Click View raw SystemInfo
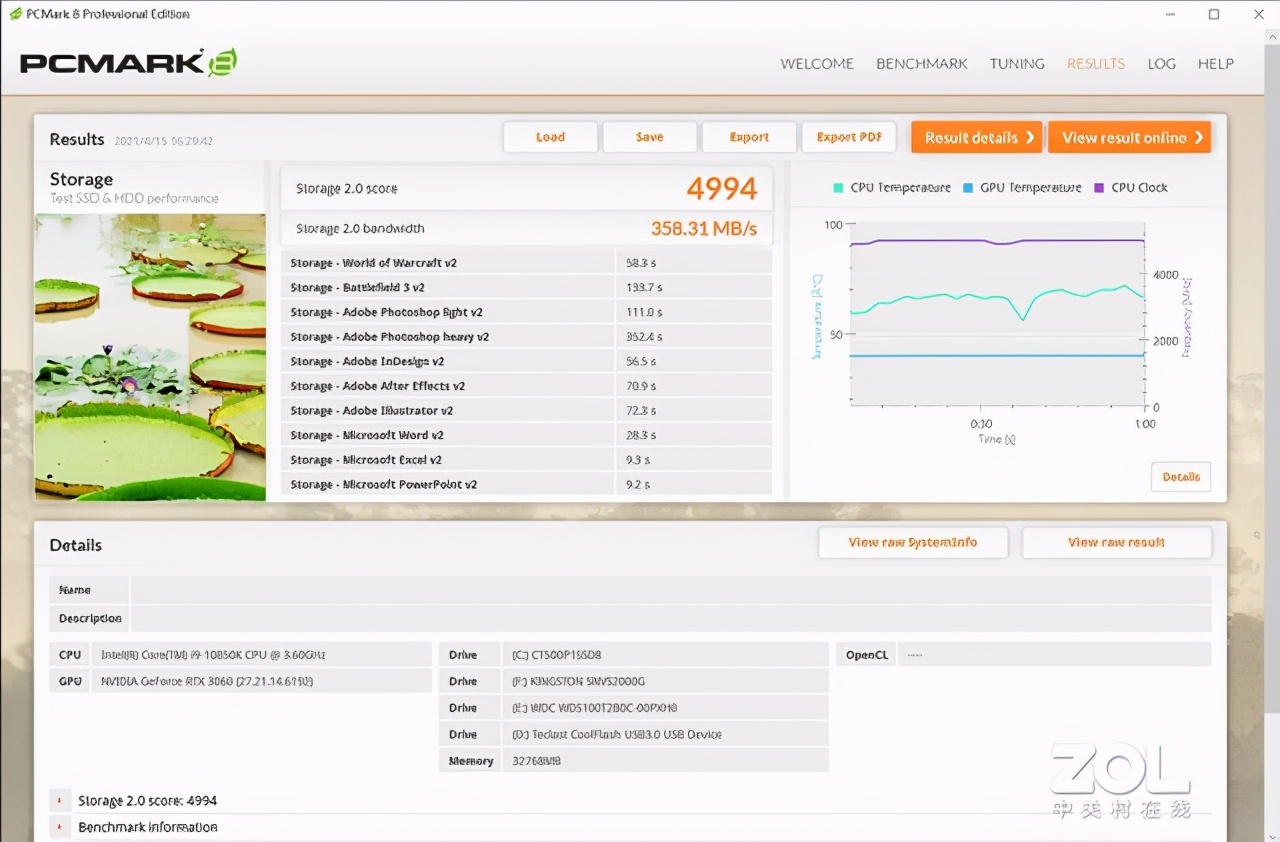Image resolution: width=1280 pixels, height=842 pixels. (913, 542)
